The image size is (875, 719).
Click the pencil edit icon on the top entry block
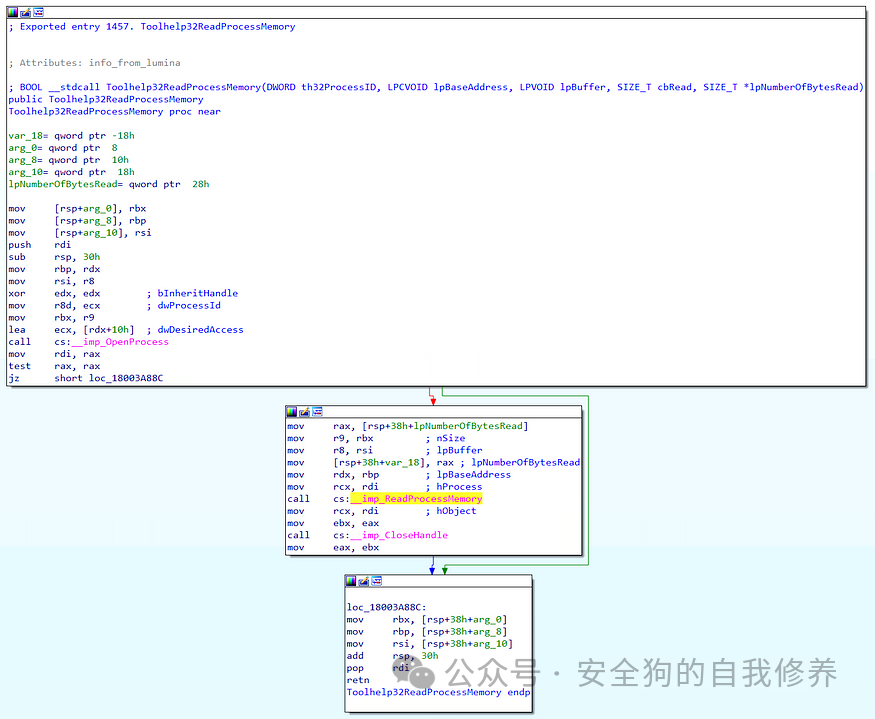26,12
